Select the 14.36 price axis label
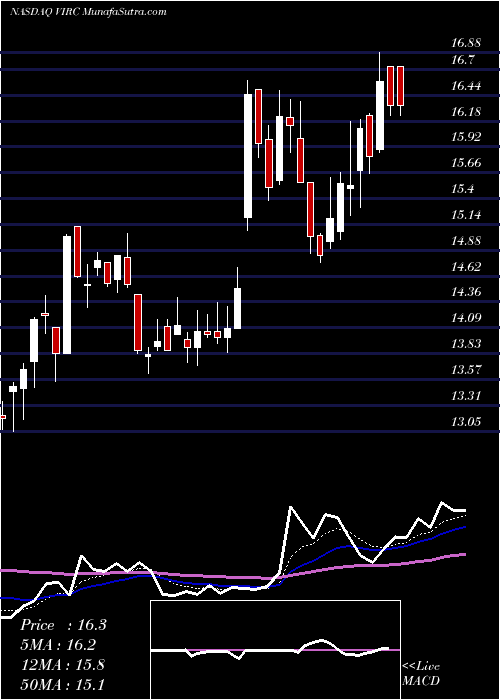 pos(466,292)
